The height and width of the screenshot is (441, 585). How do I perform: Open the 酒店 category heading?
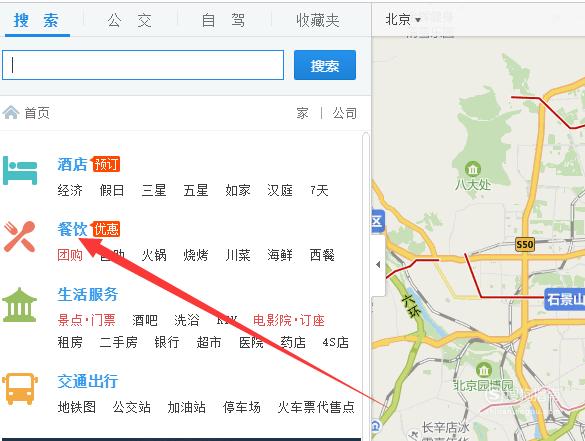pyautogui.click(x=72, y=164)
